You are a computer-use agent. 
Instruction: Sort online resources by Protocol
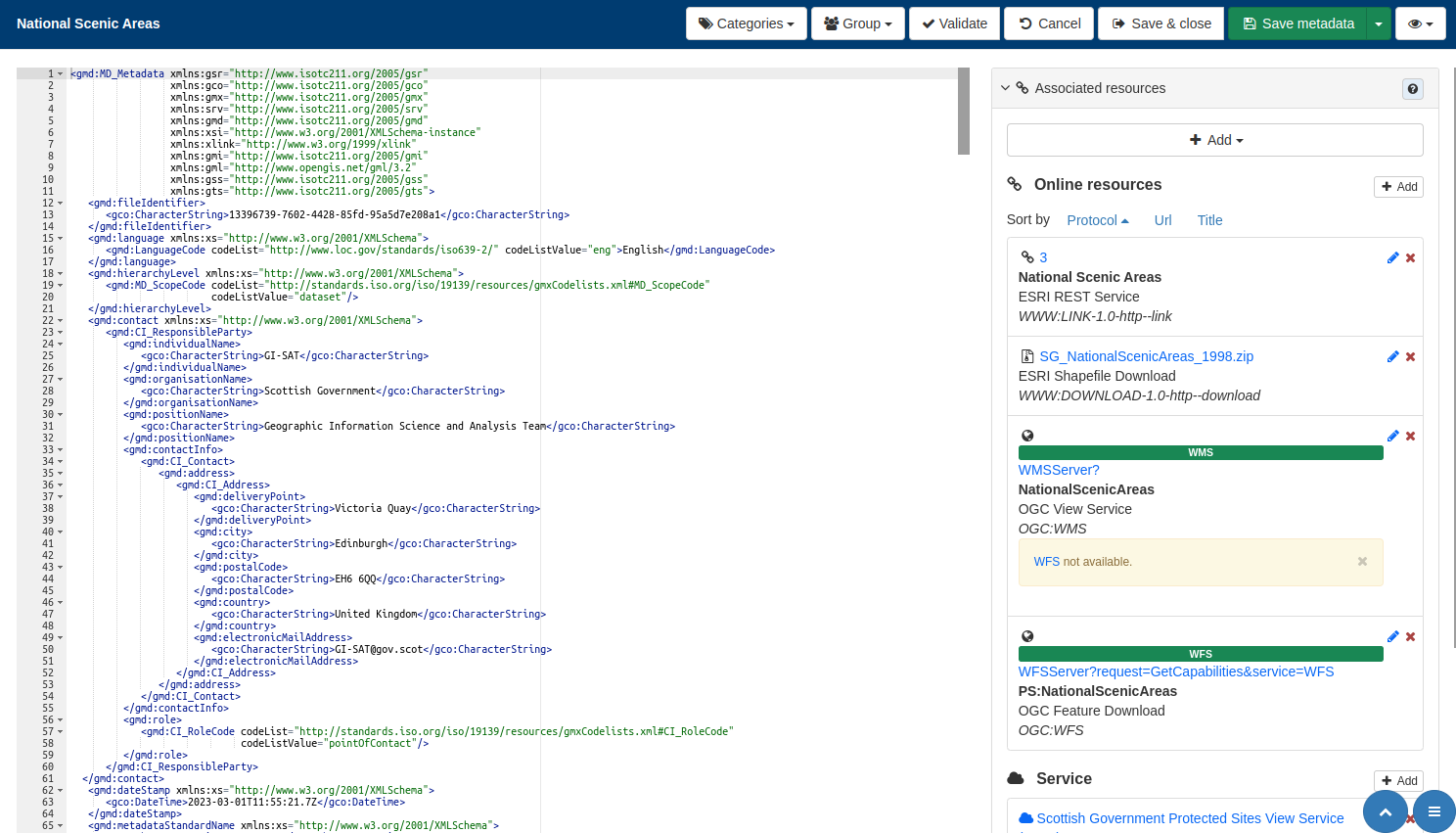click(x=1098, y=220)
